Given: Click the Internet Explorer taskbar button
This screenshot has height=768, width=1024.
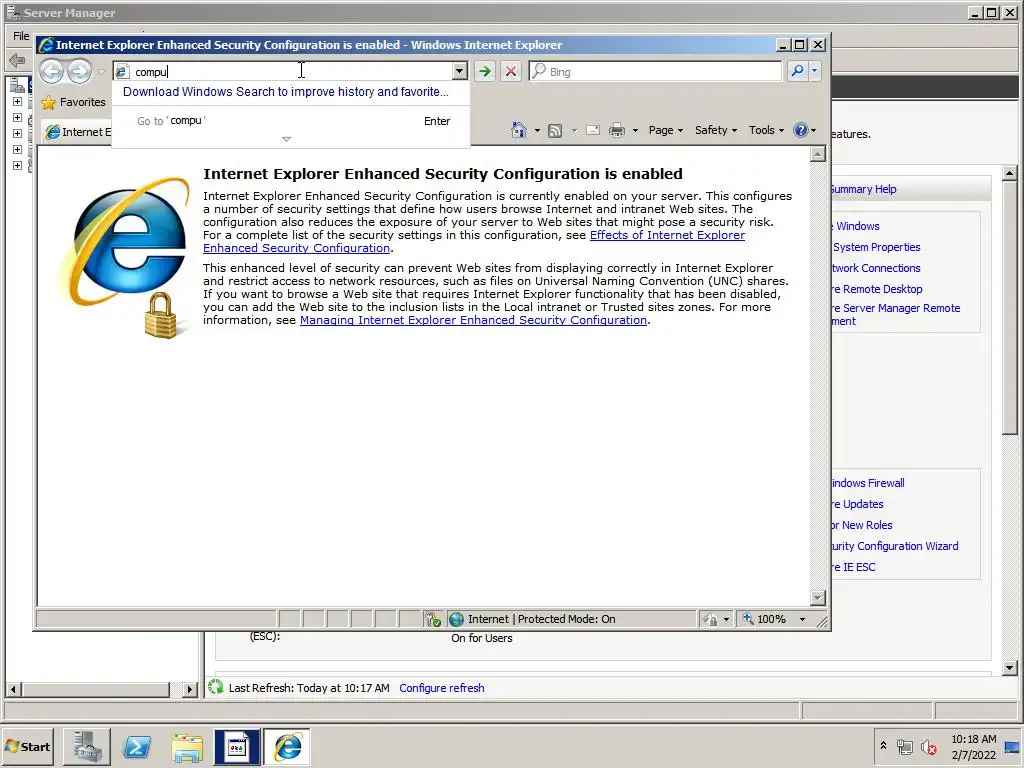Looking at the screenshot, I should pyautogui.click(x=287, y=746).
